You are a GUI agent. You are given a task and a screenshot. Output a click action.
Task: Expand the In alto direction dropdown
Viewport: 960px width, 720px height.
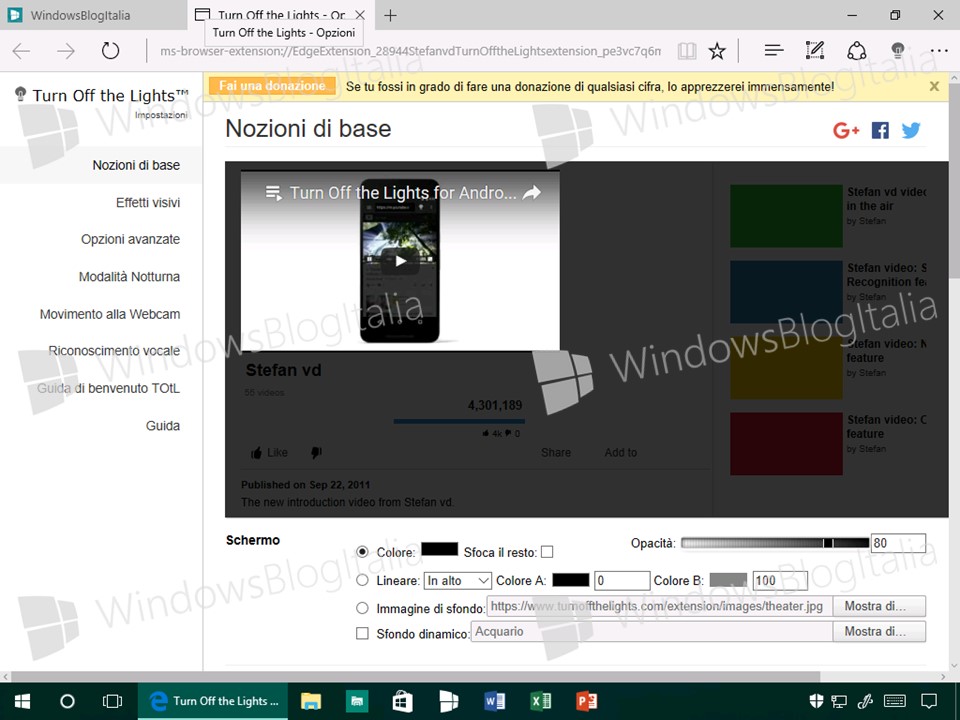pos(458,580)
